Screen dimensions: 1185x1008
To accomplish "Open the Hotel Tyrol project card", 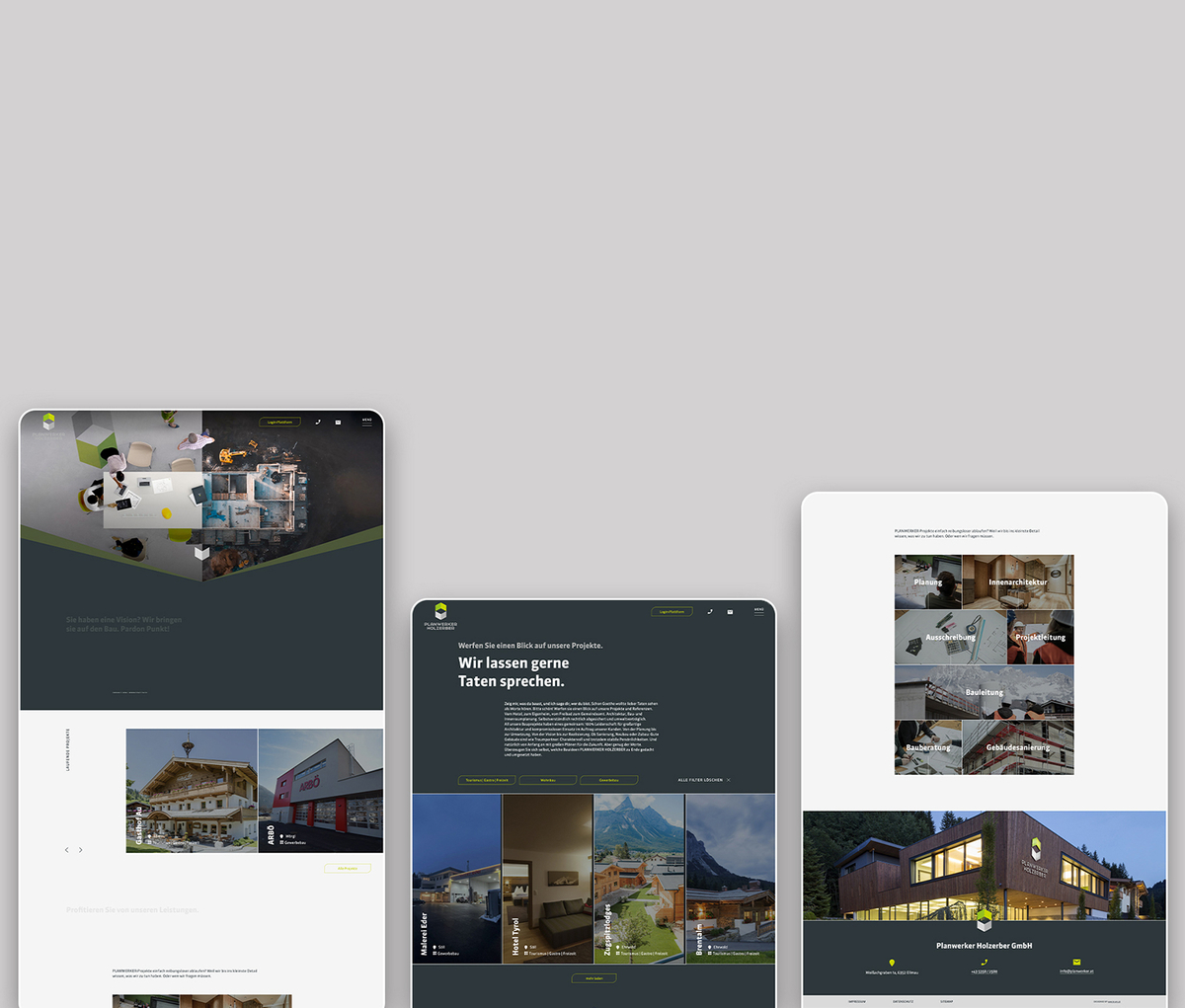I will [x=547, y=879].
